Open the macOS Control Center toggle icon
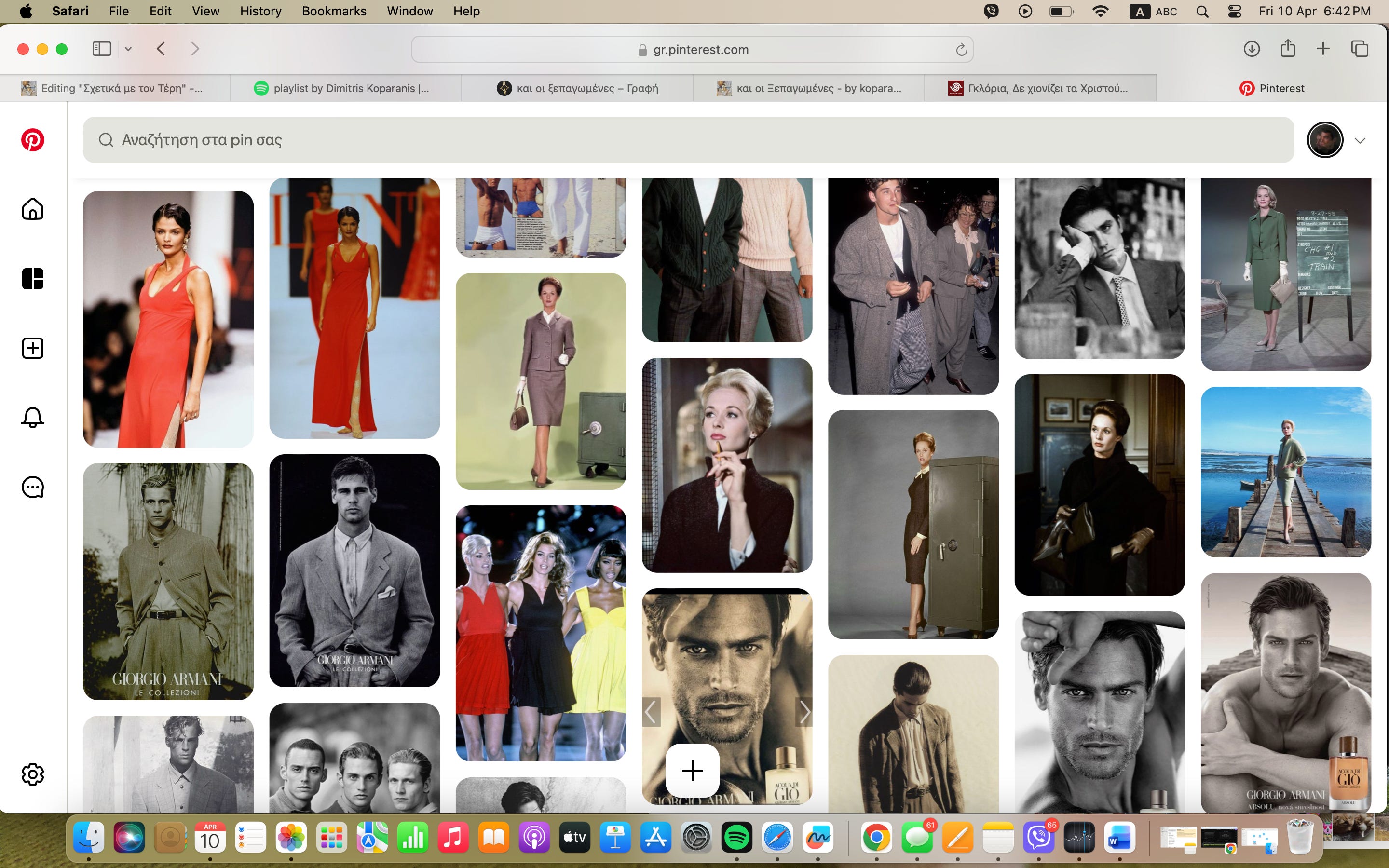This screenshot has height=868, width=1389. coord(1235,12)
